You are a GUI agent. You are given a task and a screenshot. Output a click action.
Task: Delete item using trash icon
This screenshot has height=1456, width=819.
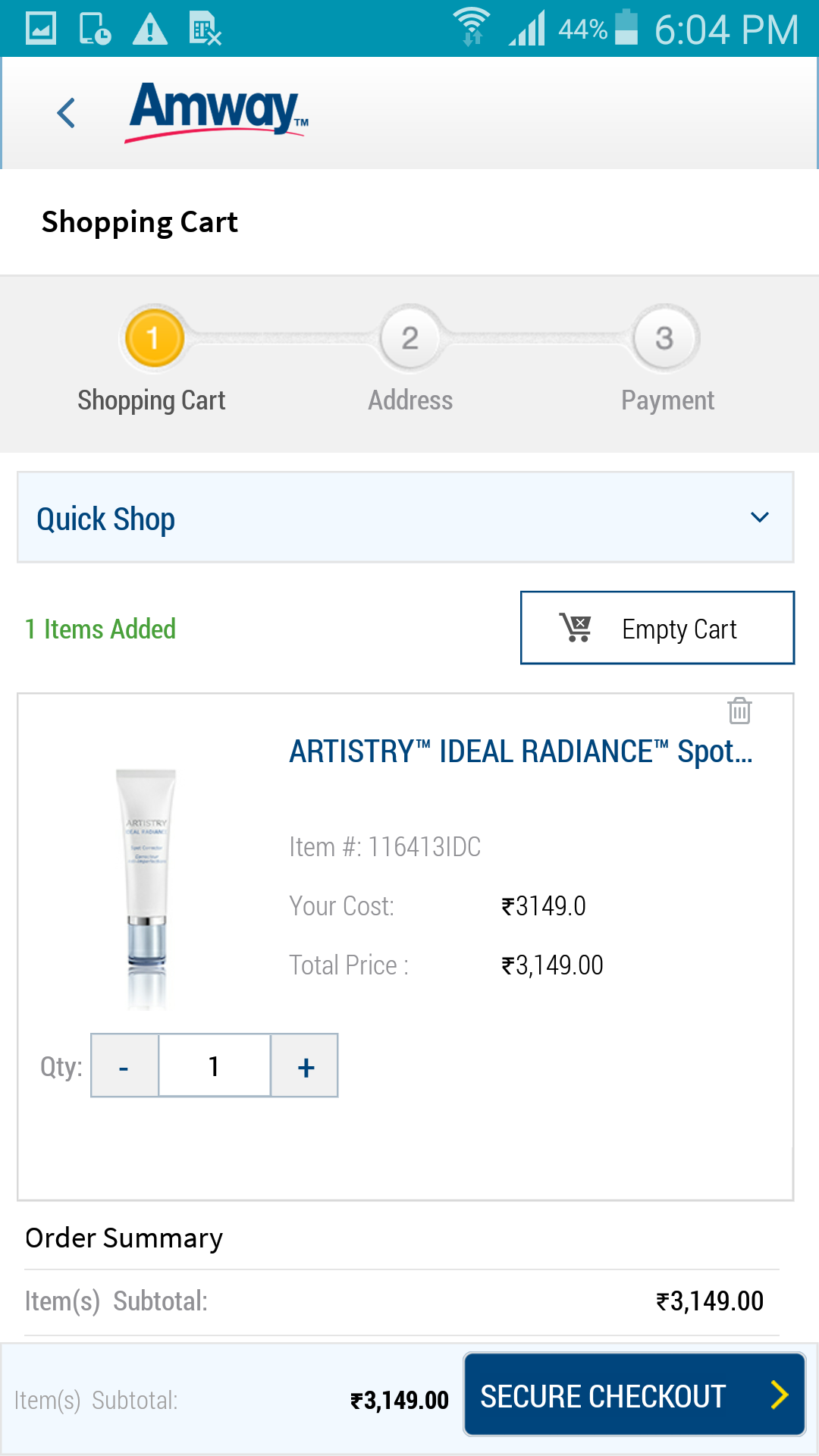click(739, 711)
